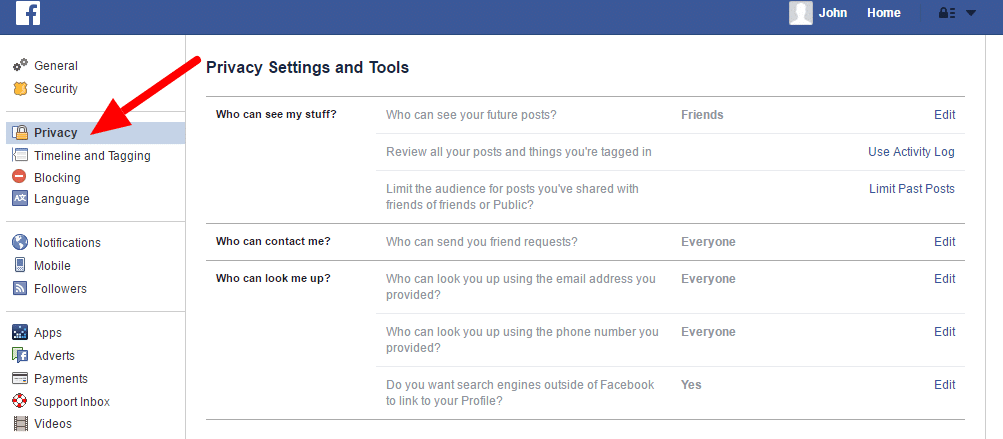
Task: Open the Followers RSS icon
Action: pos(20,289)
